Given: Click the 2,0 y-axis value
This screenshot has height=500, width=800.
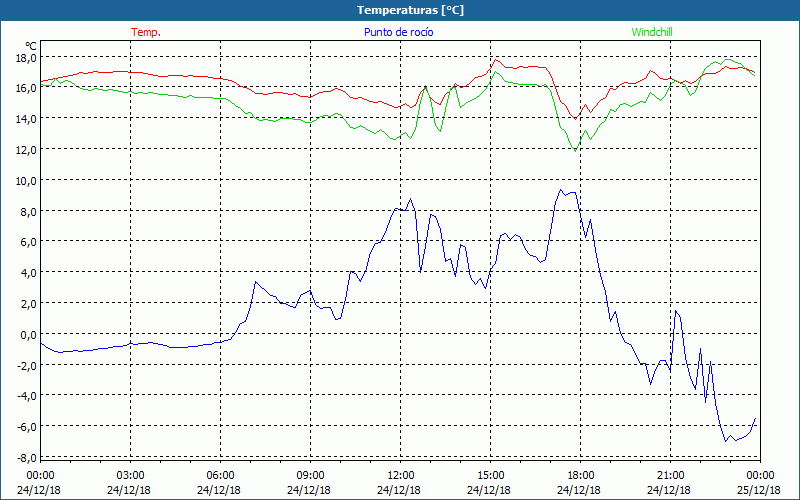Looking at the screenshot, I should tap(28, 304).
